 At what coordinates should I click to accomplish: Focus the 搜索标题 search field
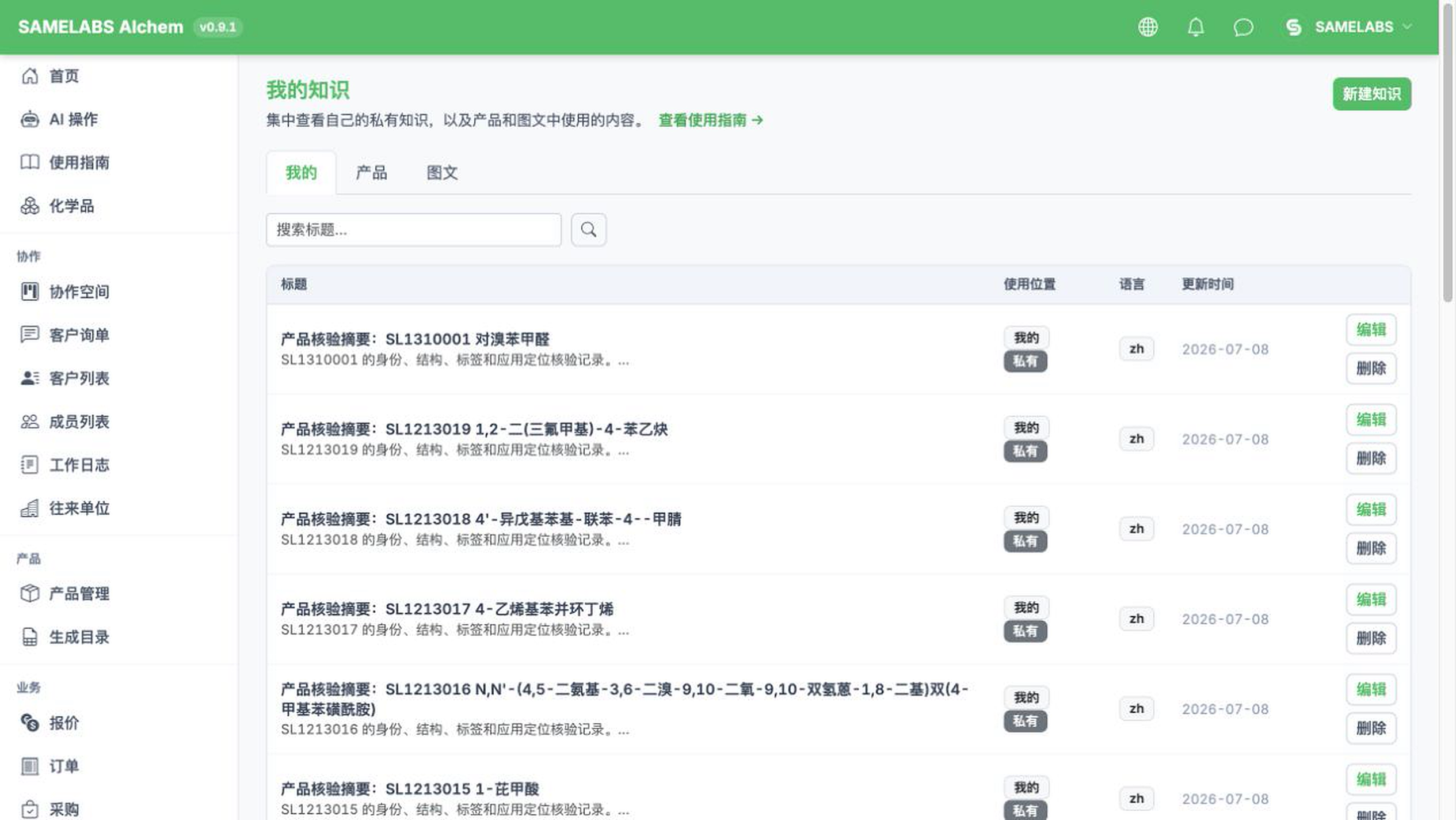[413, 230]
